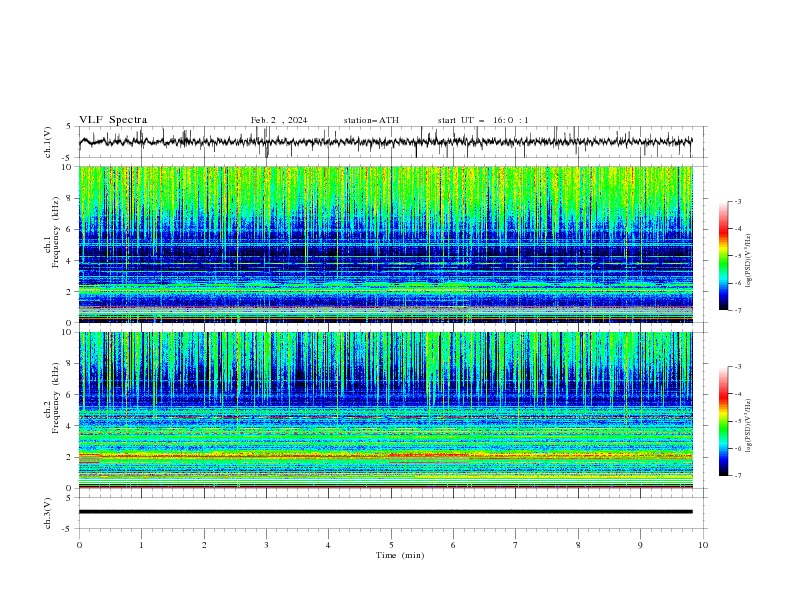Click time axis tick label "1"
Viewport: 792px width, 612px height.
tap(141, 545)
